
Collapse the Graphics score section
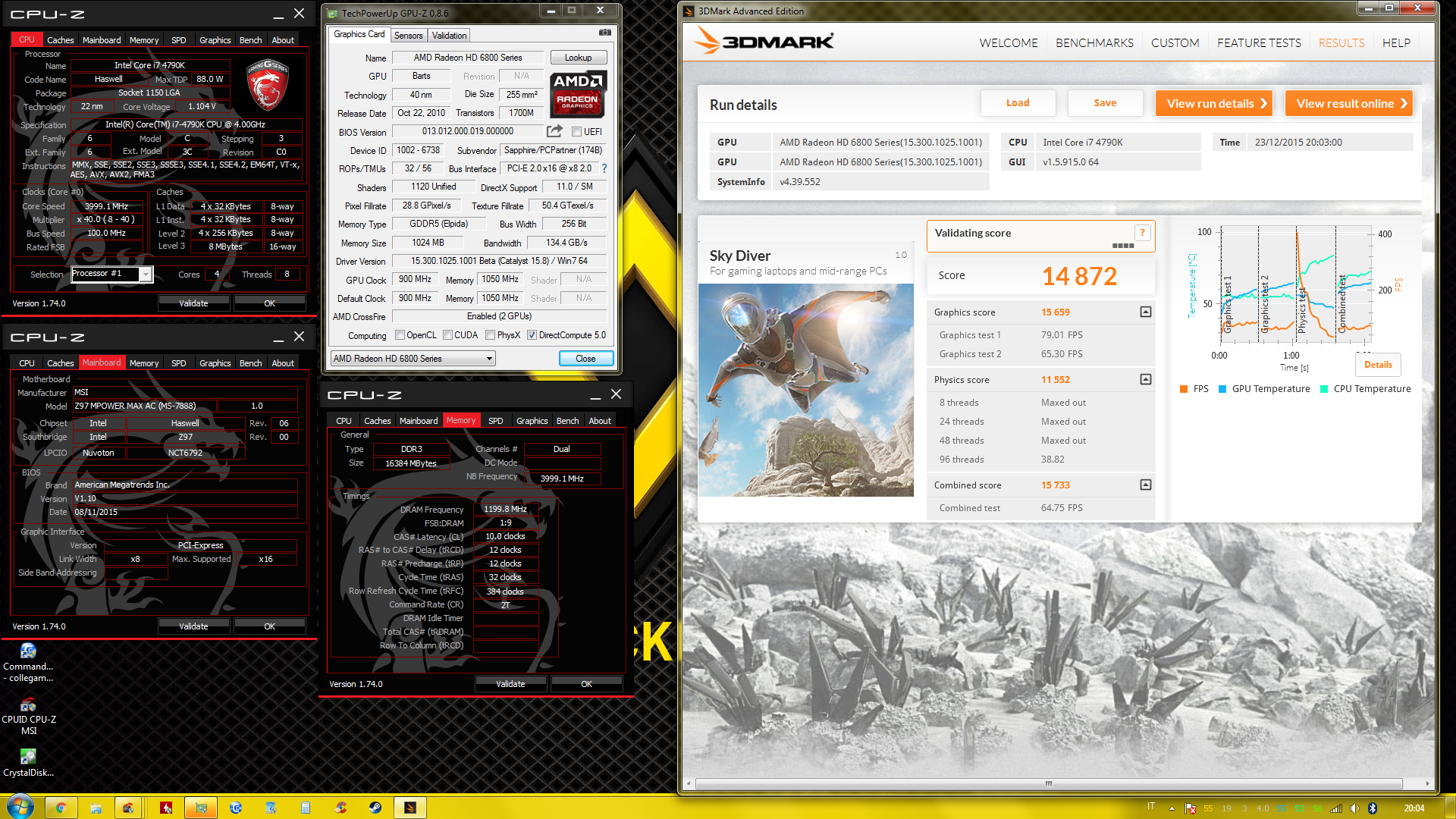(1145, 312)
